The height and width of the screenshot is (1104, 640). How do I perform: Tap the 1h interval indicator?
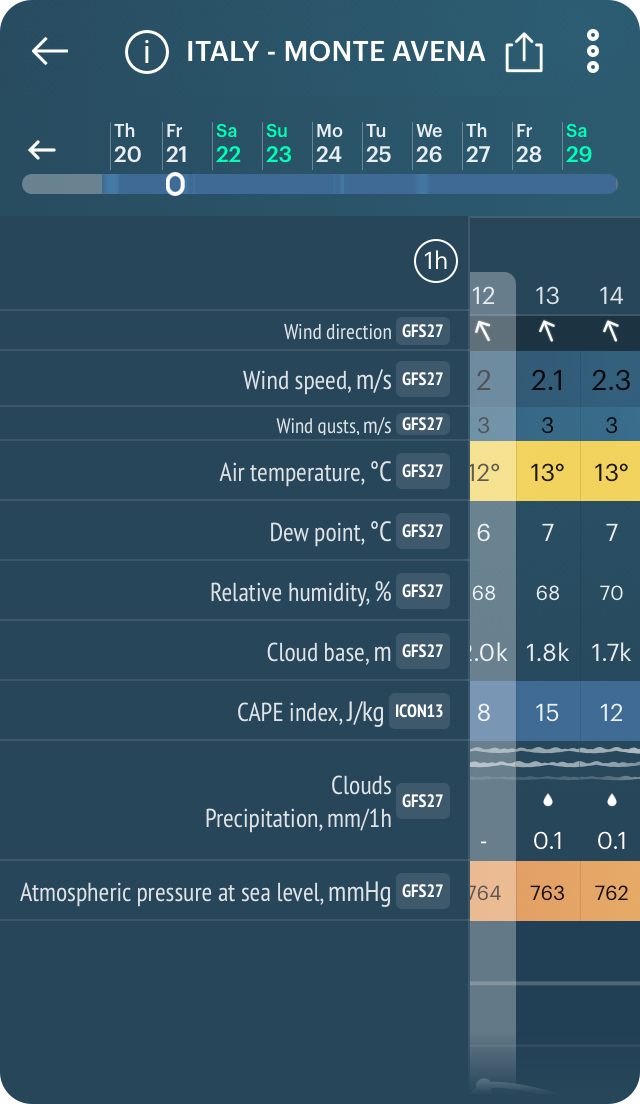435,261
